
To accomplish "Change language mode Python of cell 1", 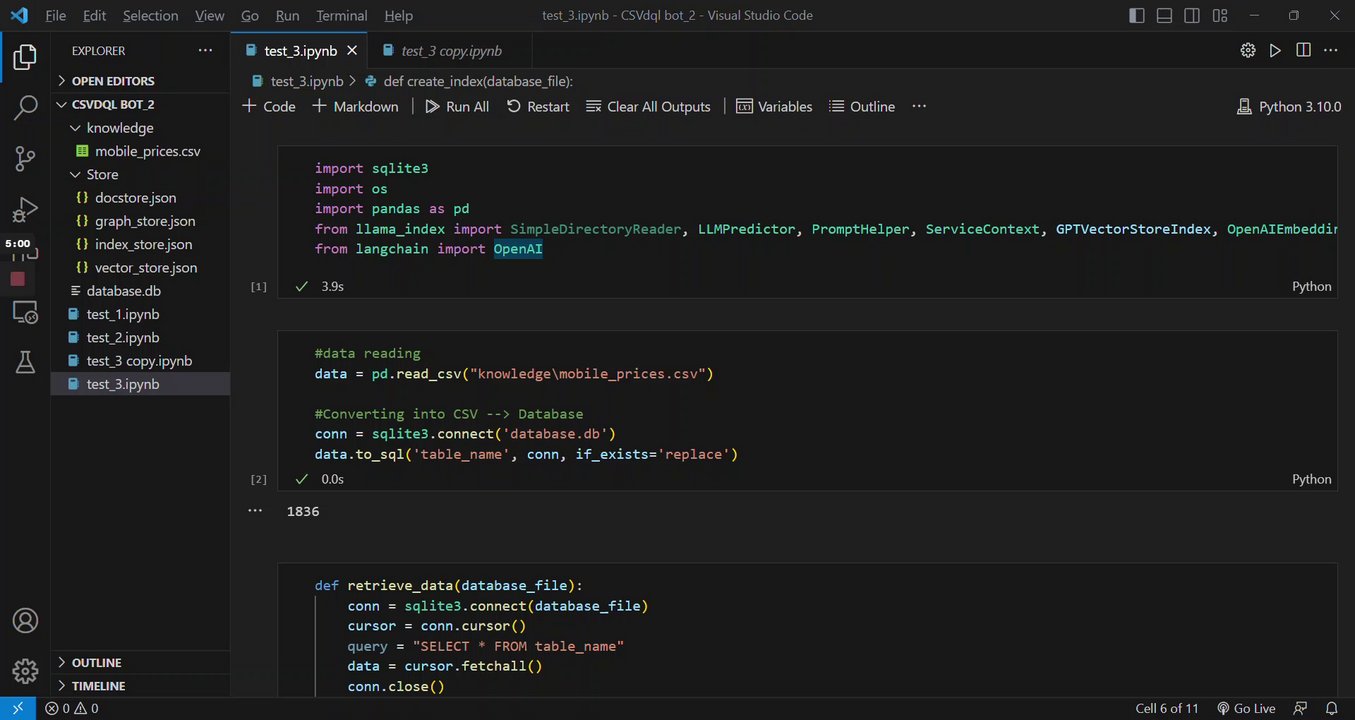I will pyautogui.click(x=1311, y=286).
